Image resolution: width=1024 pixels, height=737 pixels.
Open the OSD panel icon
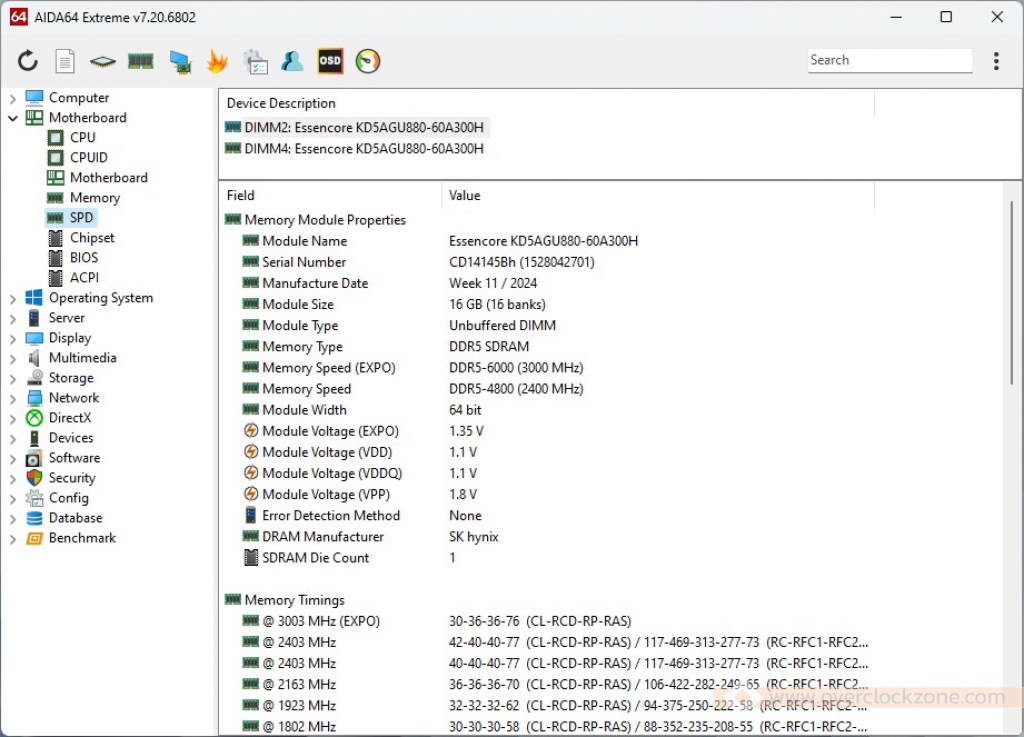pyautogui.click(x=330, y=61)
